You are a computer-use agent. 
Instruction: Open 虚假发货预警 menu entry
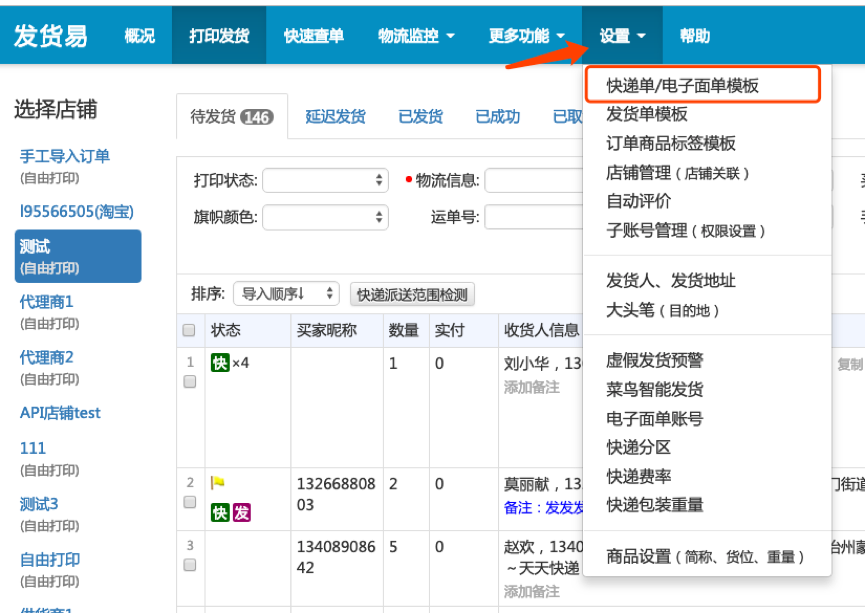coord(655,360)
